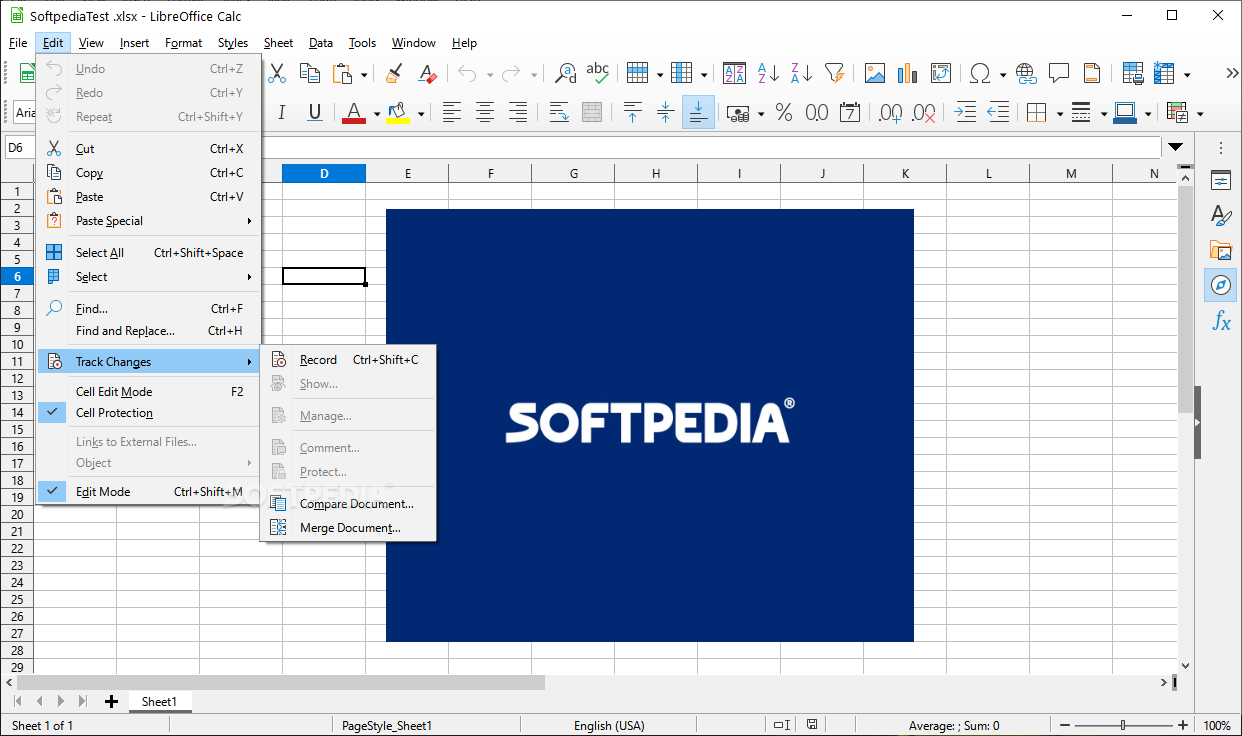Choose Record in the Track Changes submenu
This screenshot has width=1242, height=736.
pos(348,360)
